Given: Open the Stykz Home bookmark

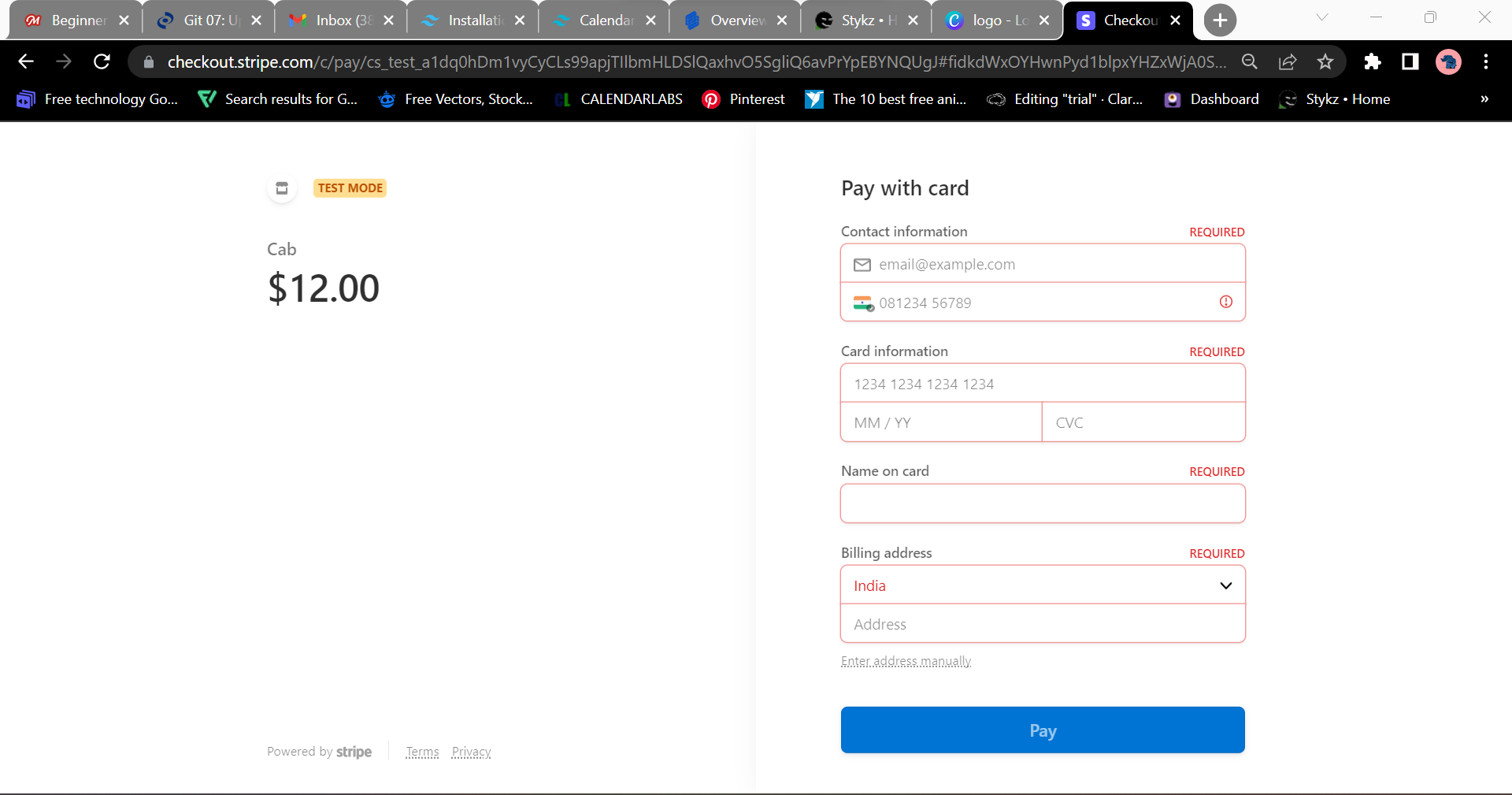Looking at the screenshot, I should click(x=1335, y=99).
